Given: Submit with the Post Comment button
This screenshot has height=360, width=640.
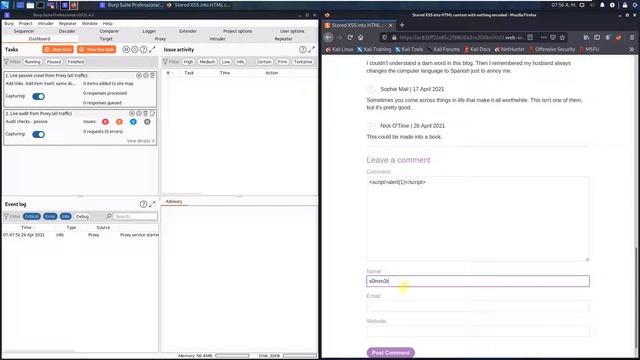Looking at the screenshot, I should tap(391, 353).
